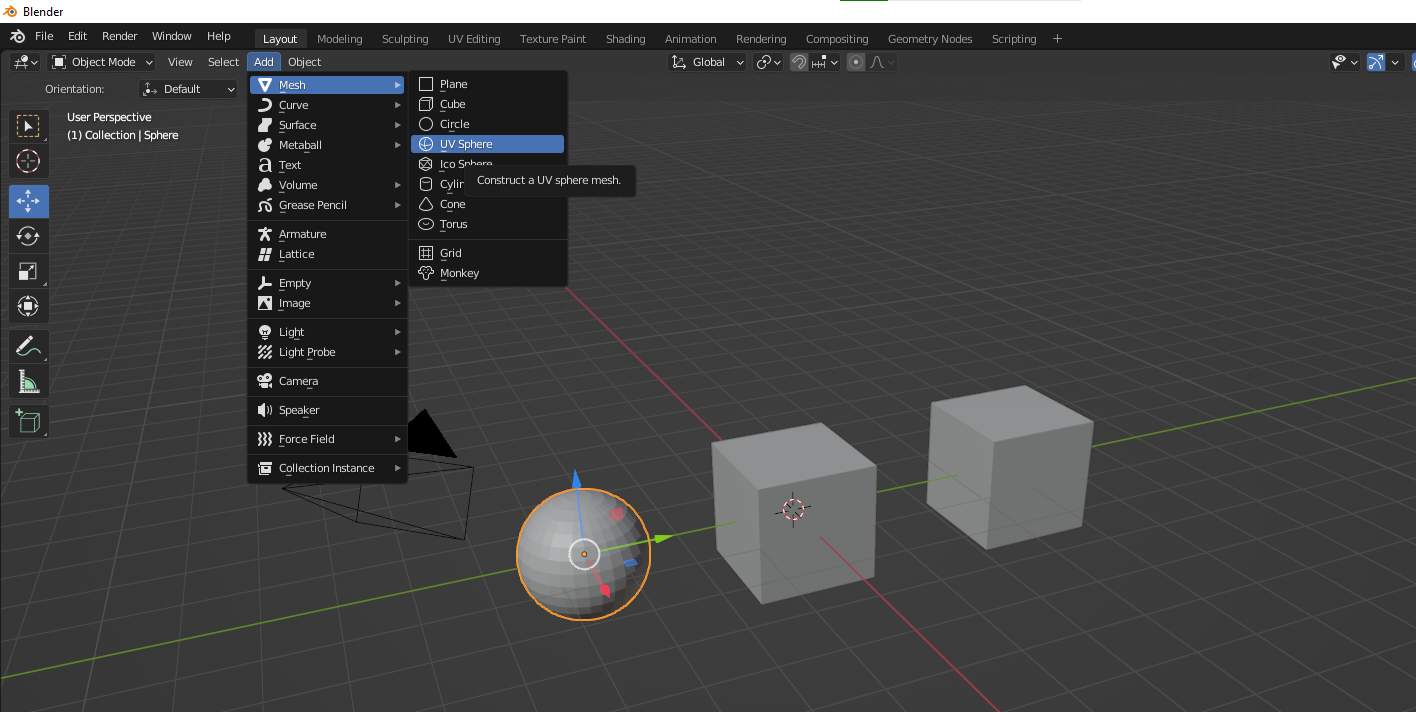Add a new workspace with plus button
This screenshot has height=712, width=1416.
(x=1057, y=39)
